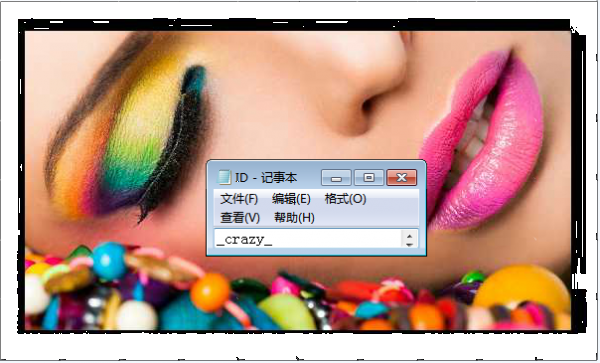
Task: Open the 格式(O) menu
Action: 346,199
